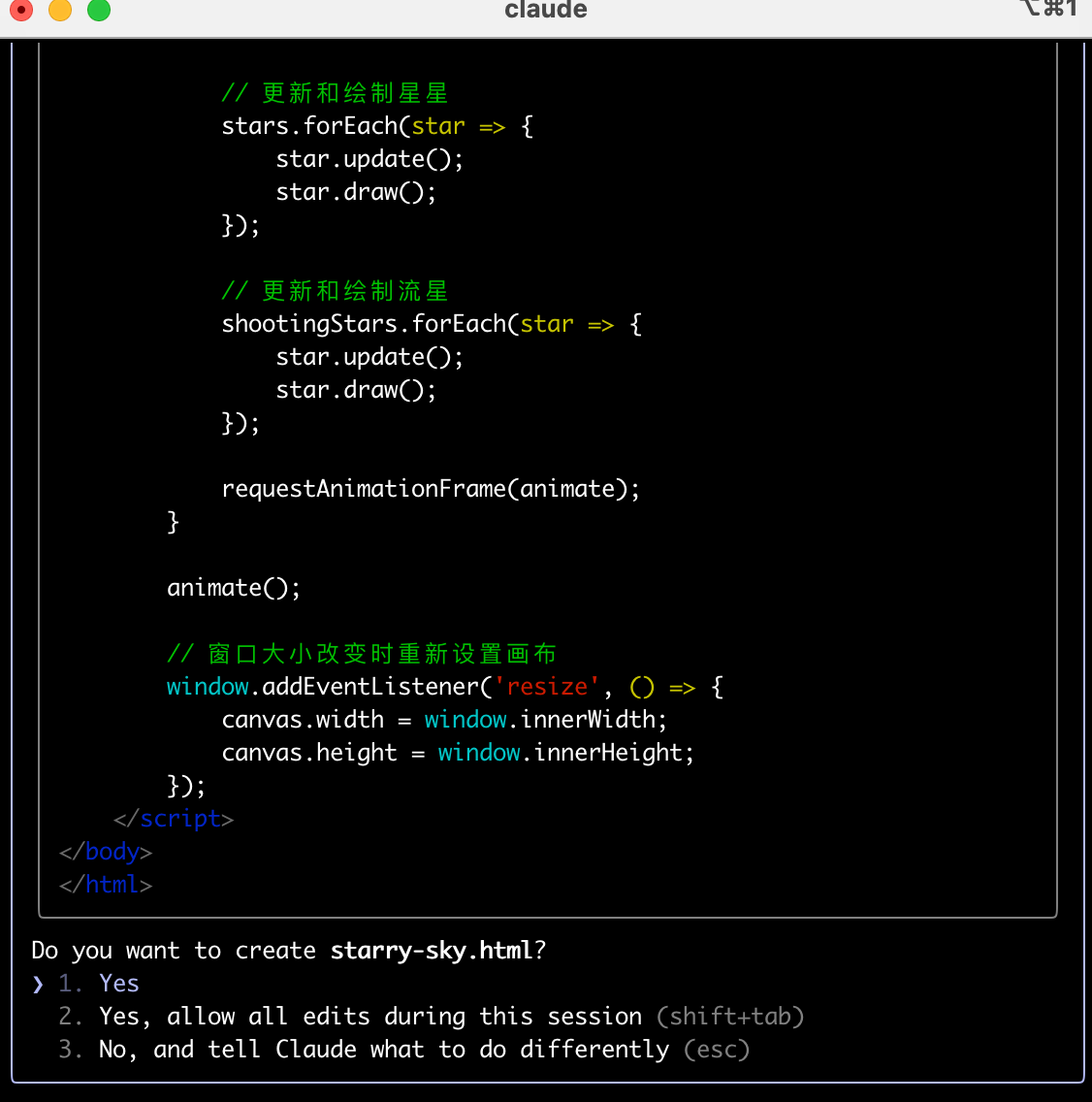Click the starry-sky.html filename in prompt
Viewport: 1092px width, 1102px height.
point(432,951)
